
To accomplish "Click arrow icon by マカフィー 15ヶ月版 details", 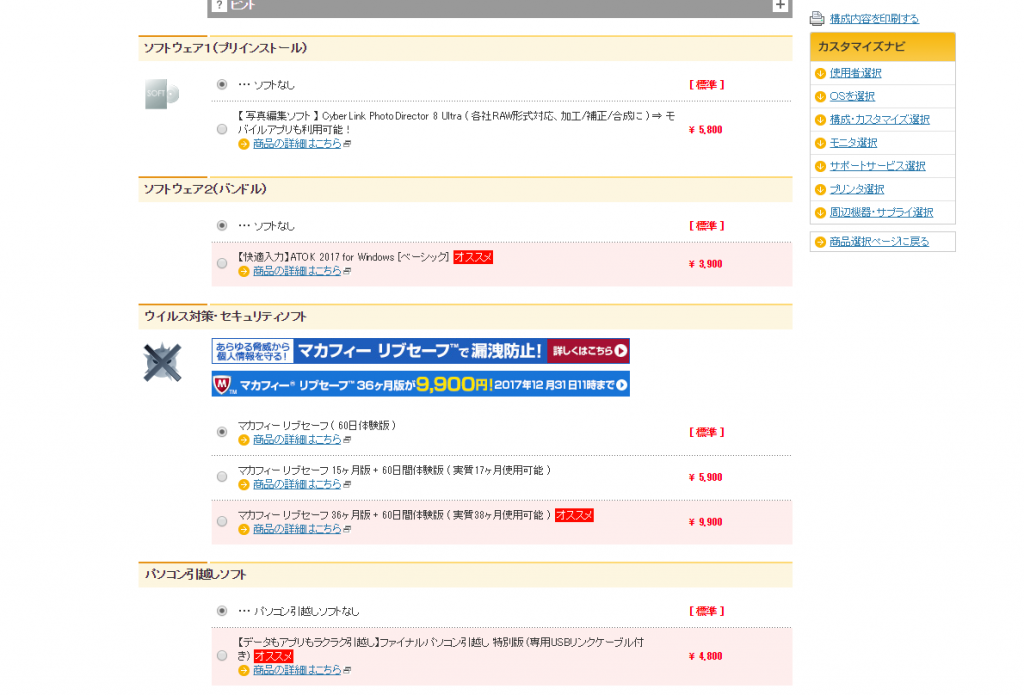I will click(x=244, y=485).
